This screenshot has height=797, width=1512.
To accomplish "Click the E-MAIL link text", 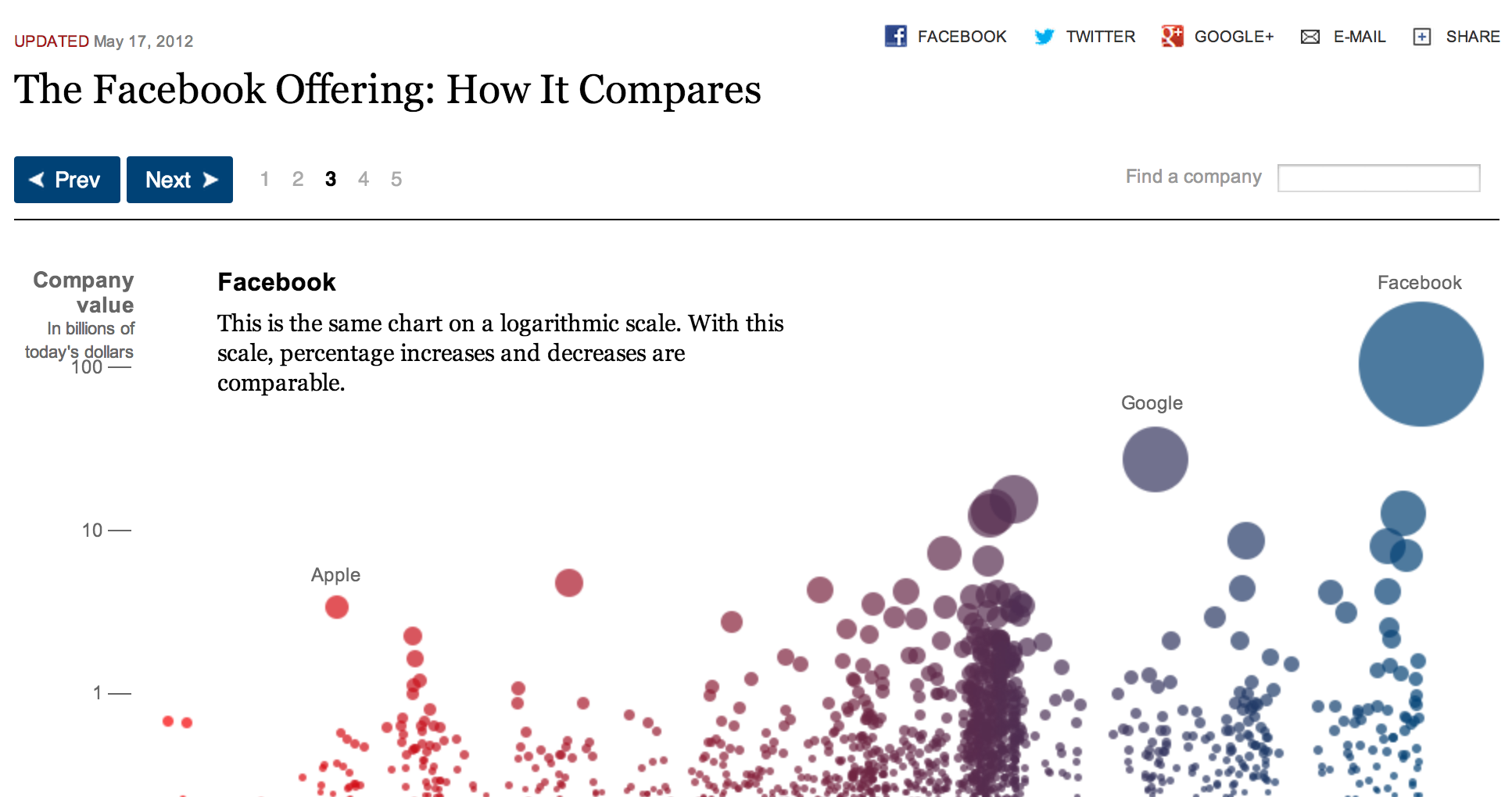I will tap(1360, 37).
